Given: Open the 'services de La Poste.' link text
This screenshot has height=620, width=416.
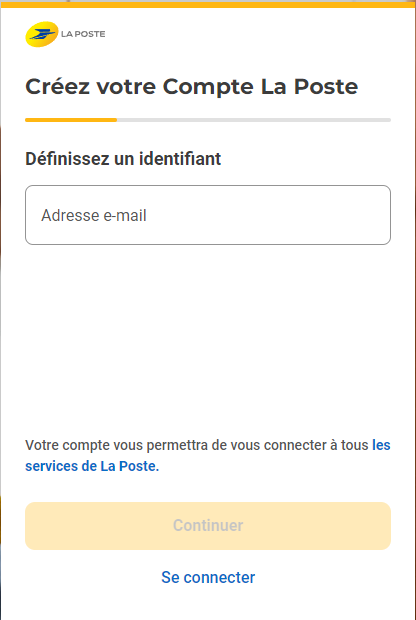Looking at the screenshot, I should pyautogui.click(x=92, y=466).
